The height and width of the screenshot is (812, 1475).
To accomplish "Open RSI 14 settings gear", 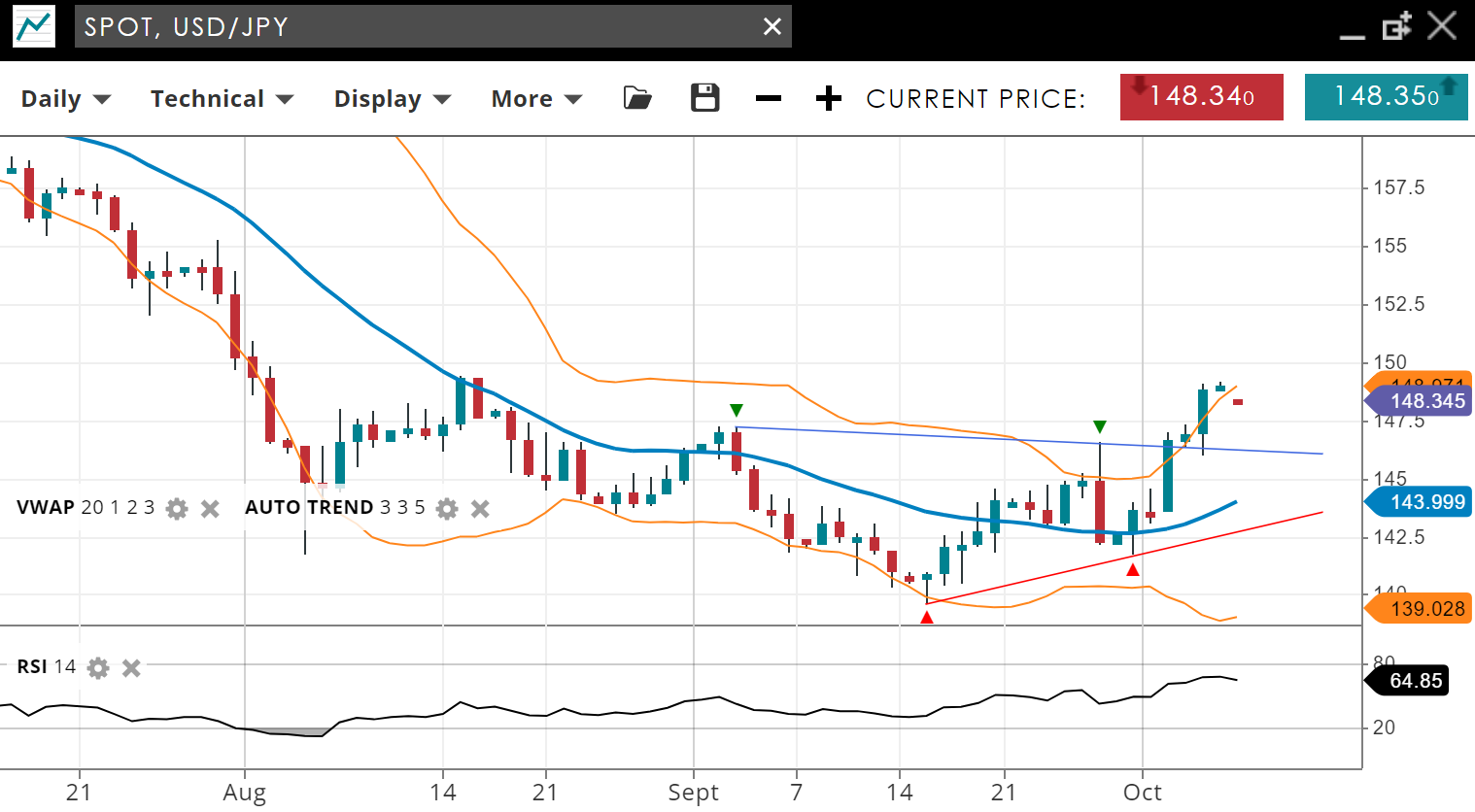I will (x=98, y=667).
